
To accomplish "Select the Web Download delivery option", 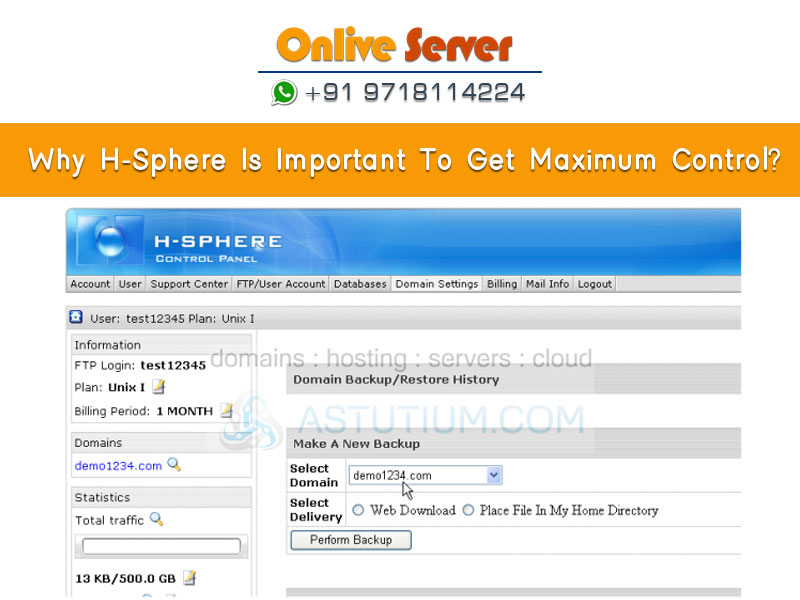I will click(358, 510).
